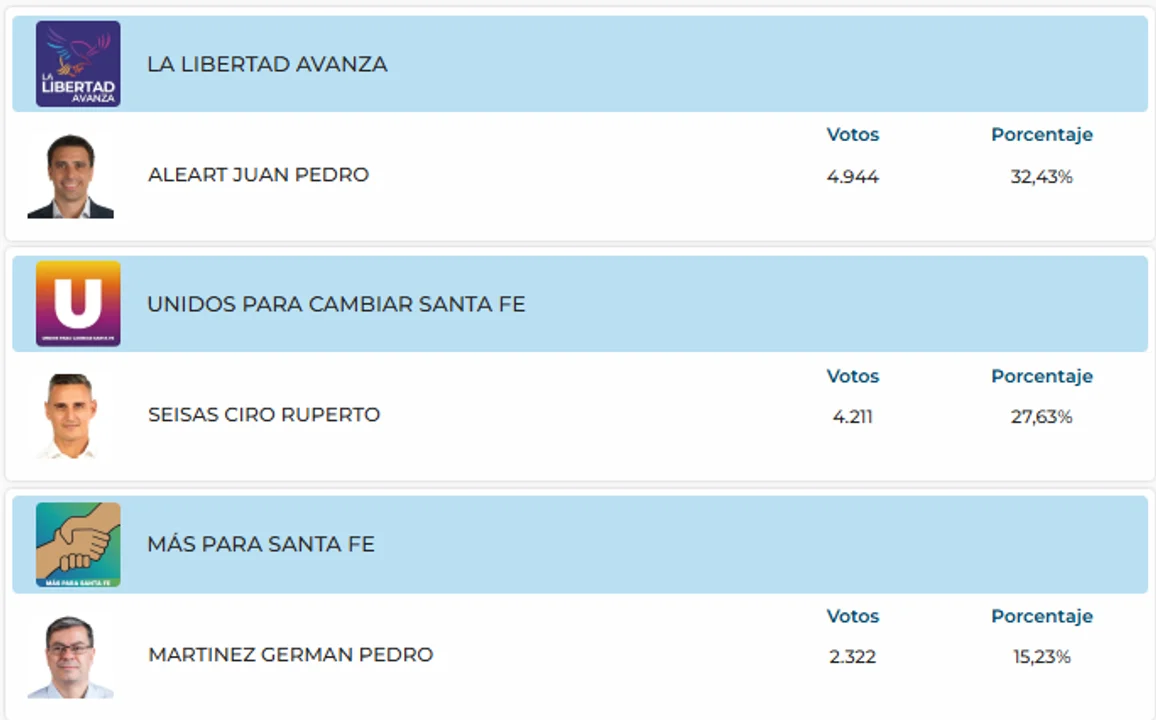This screenshot has height=720, width=1156.
Task: Open Seisas Ciro Ruperto's candidate photo
Action: [71, 416]
